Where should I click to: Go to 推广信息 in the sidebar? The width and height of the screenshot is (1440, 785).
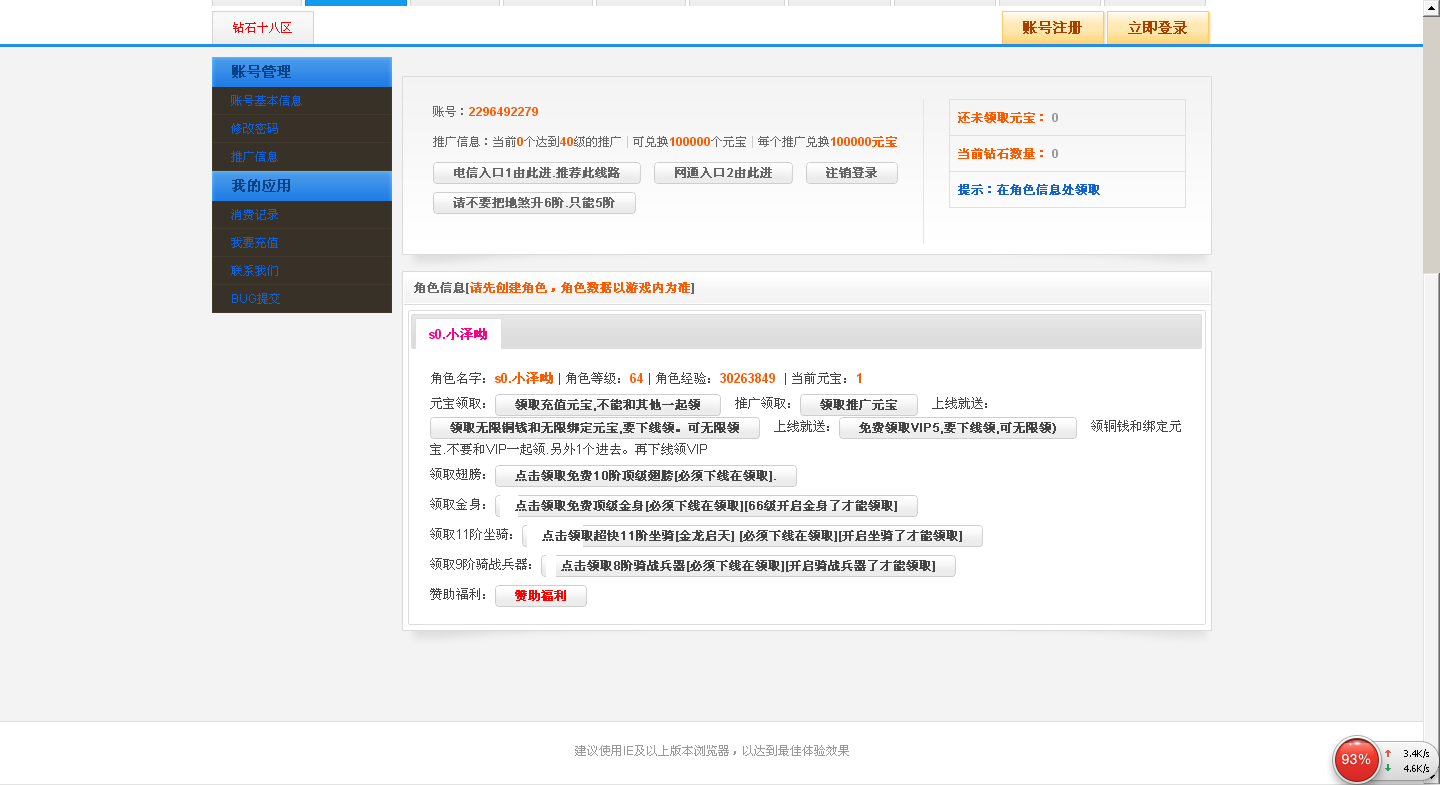coord(254,157)
